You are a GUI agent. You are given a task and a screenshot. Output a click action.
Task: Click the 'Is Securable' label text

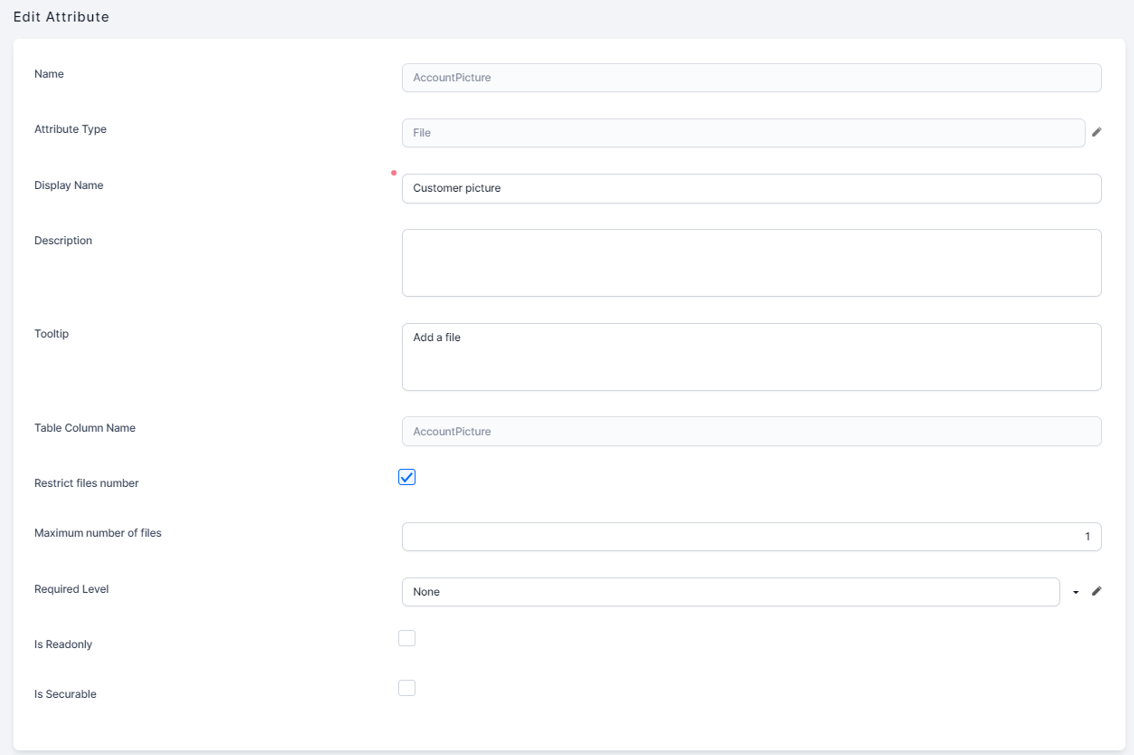(x=65, y=694)
